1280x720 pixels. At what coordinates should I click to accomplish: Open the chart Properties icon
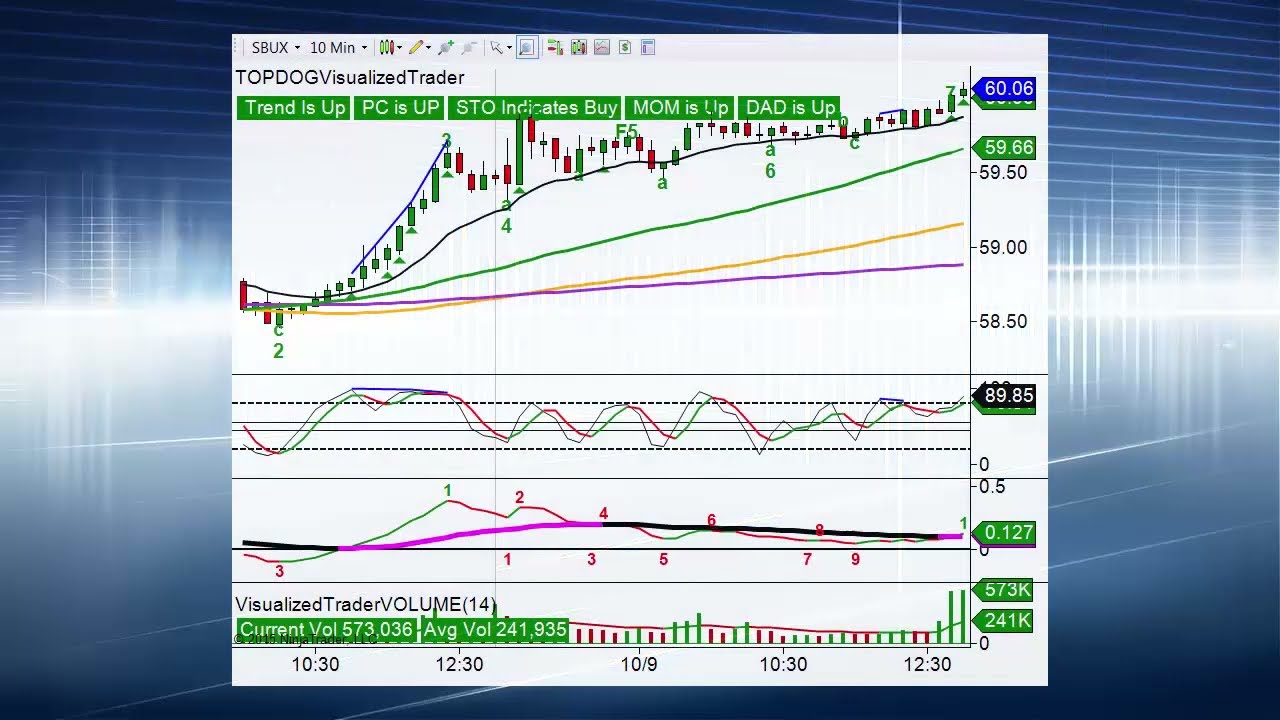coord(647,47)
